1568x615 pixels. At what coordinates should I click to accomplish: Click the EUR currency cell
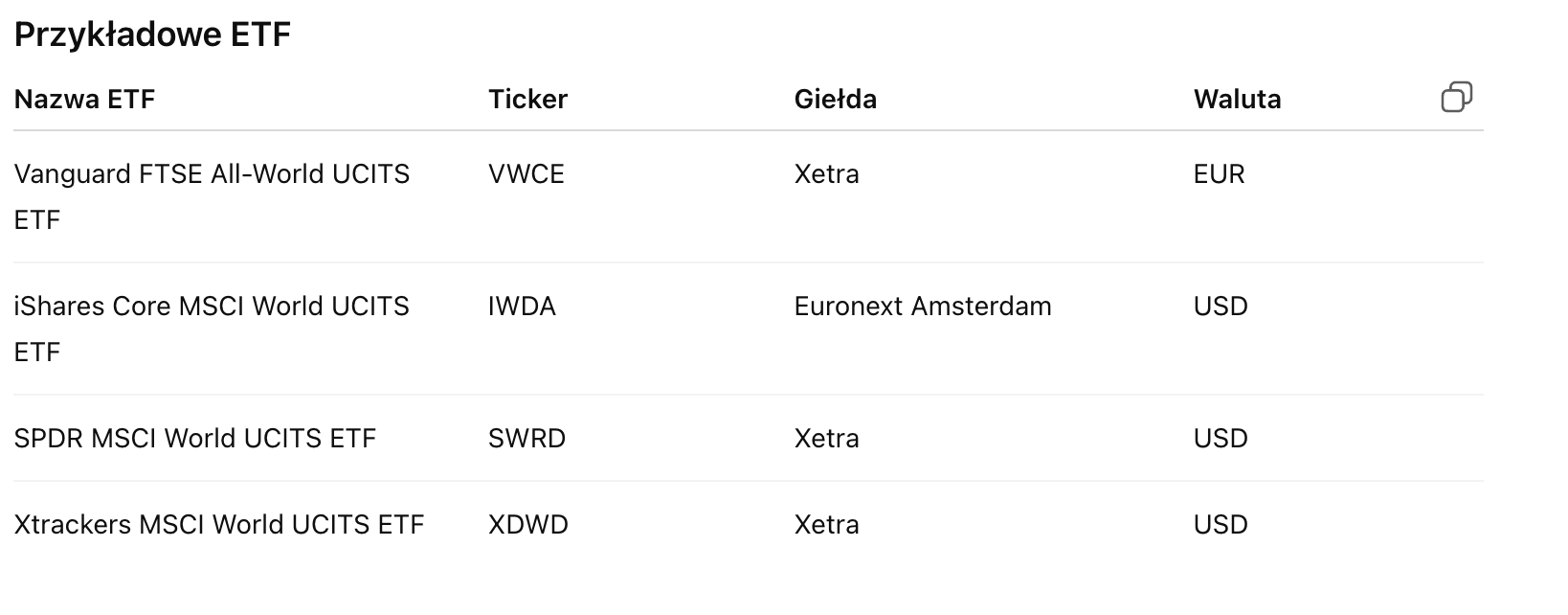1219,174
